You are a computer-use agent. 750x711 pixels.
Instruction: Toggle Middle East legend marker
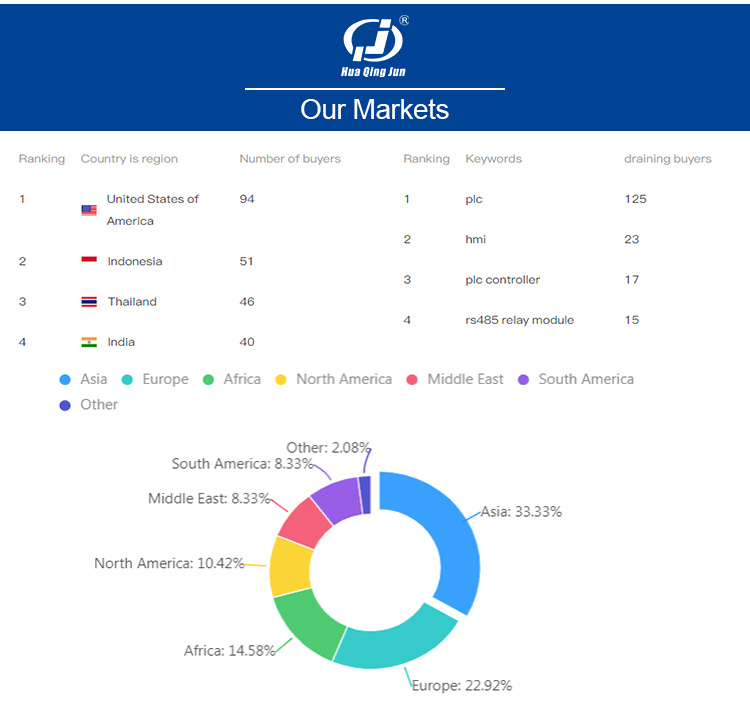pos(455,379)
